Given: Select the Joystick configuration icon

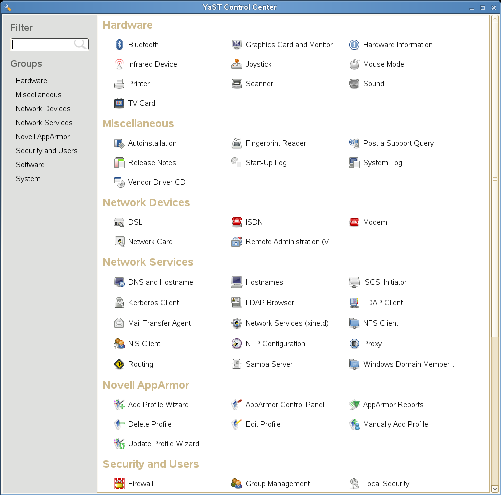Looking at the screenshot, I should point(237,64).
